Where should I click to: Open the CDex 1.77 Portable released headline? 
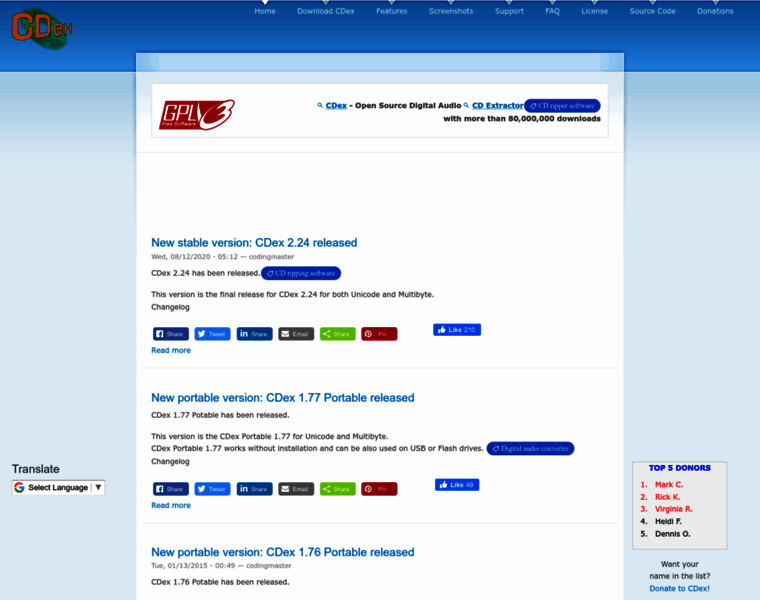pyautogui.click(x=283, y=398)
